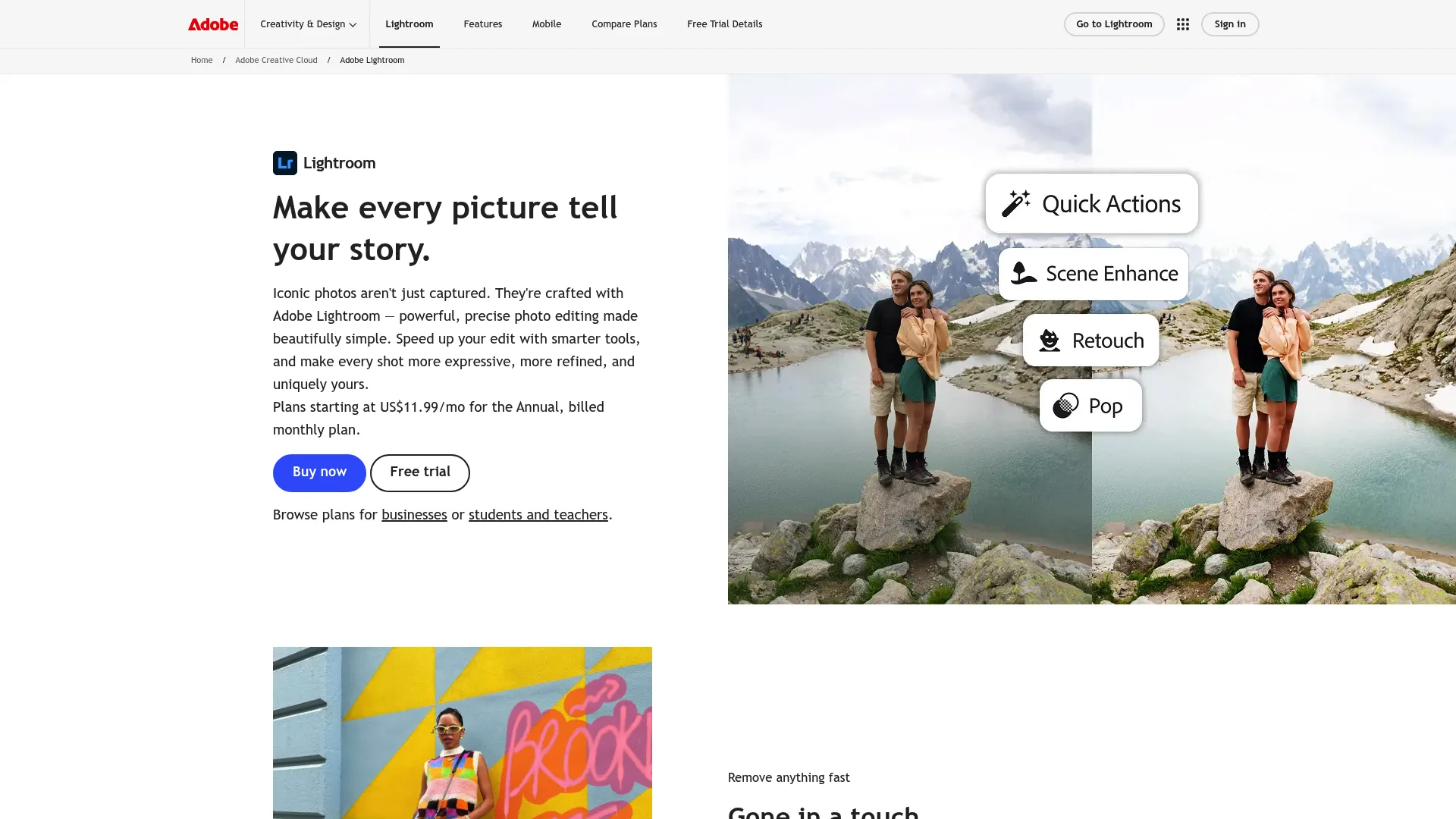Start the Free trial
Screen dimensions: 1456x819
pos(420,472)
